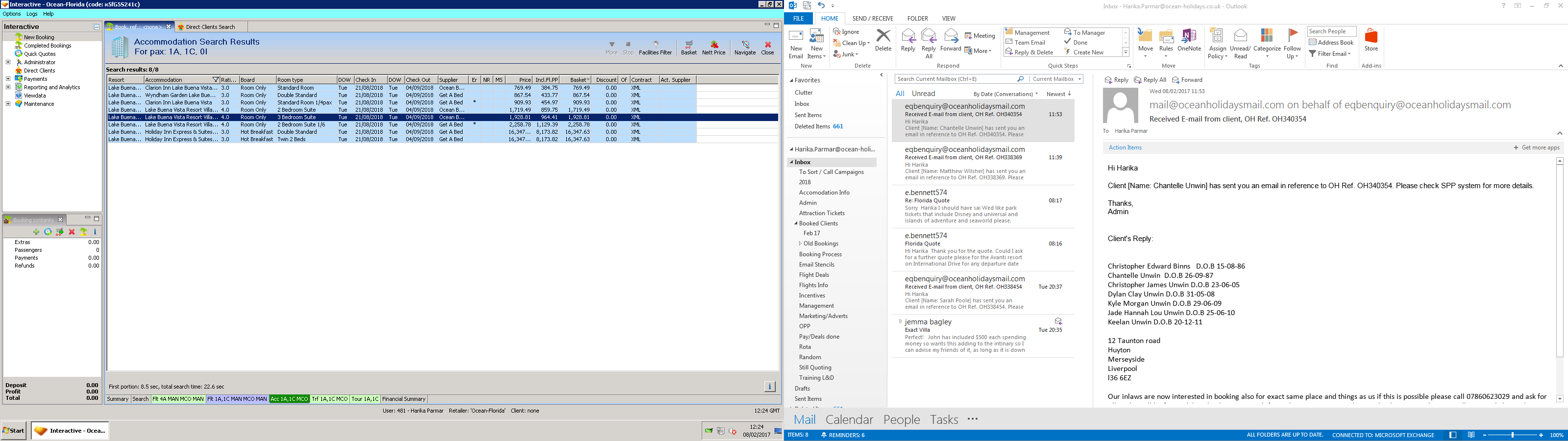Image resolution: width=1568 pixels, height=441 pixels.
Task: Click the Navigate icon in Interactive toolbar
Action: click(744, 48)
